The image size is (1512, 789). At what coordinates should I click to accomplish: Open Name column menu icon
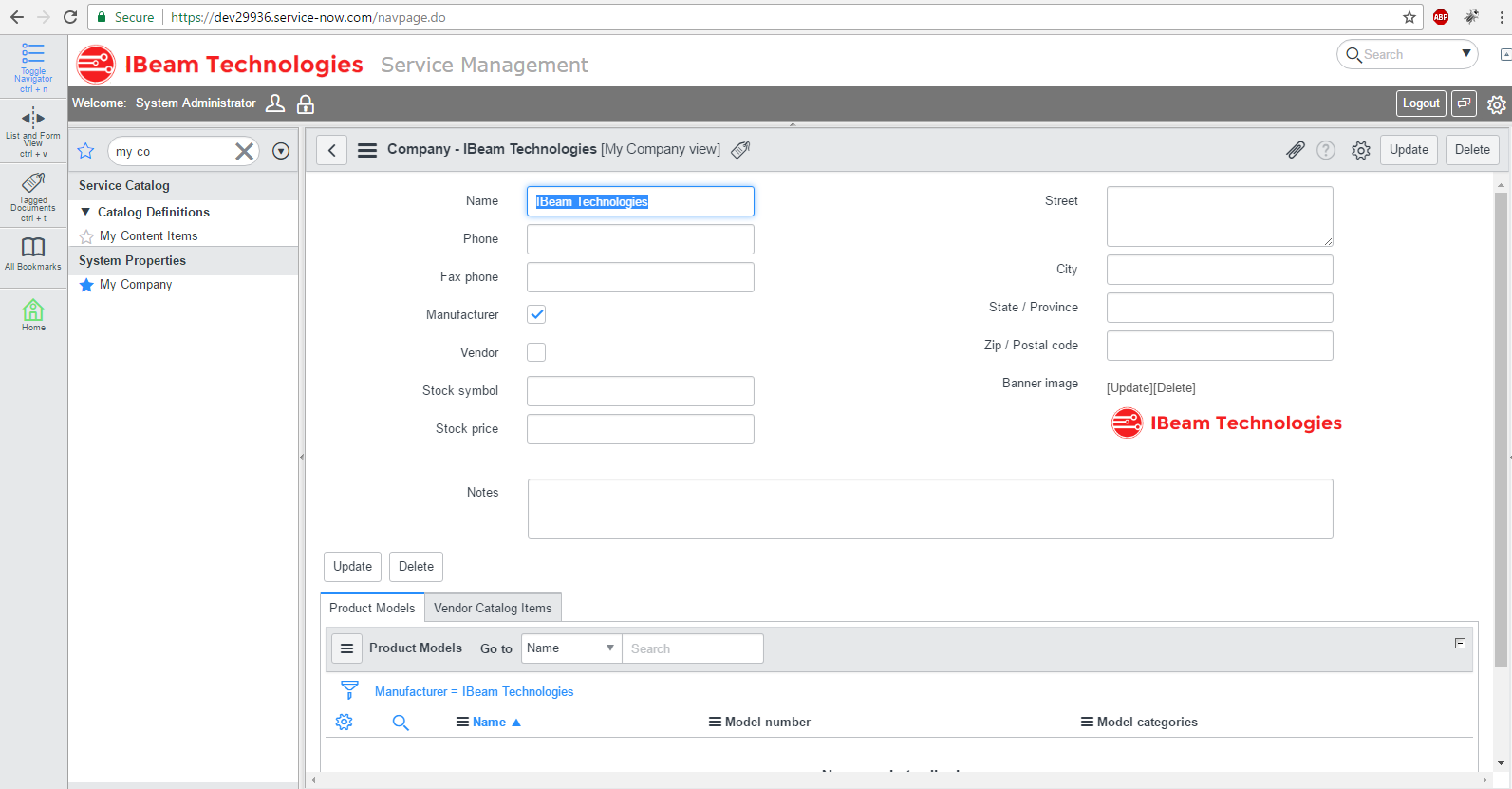tap(462, 723)
